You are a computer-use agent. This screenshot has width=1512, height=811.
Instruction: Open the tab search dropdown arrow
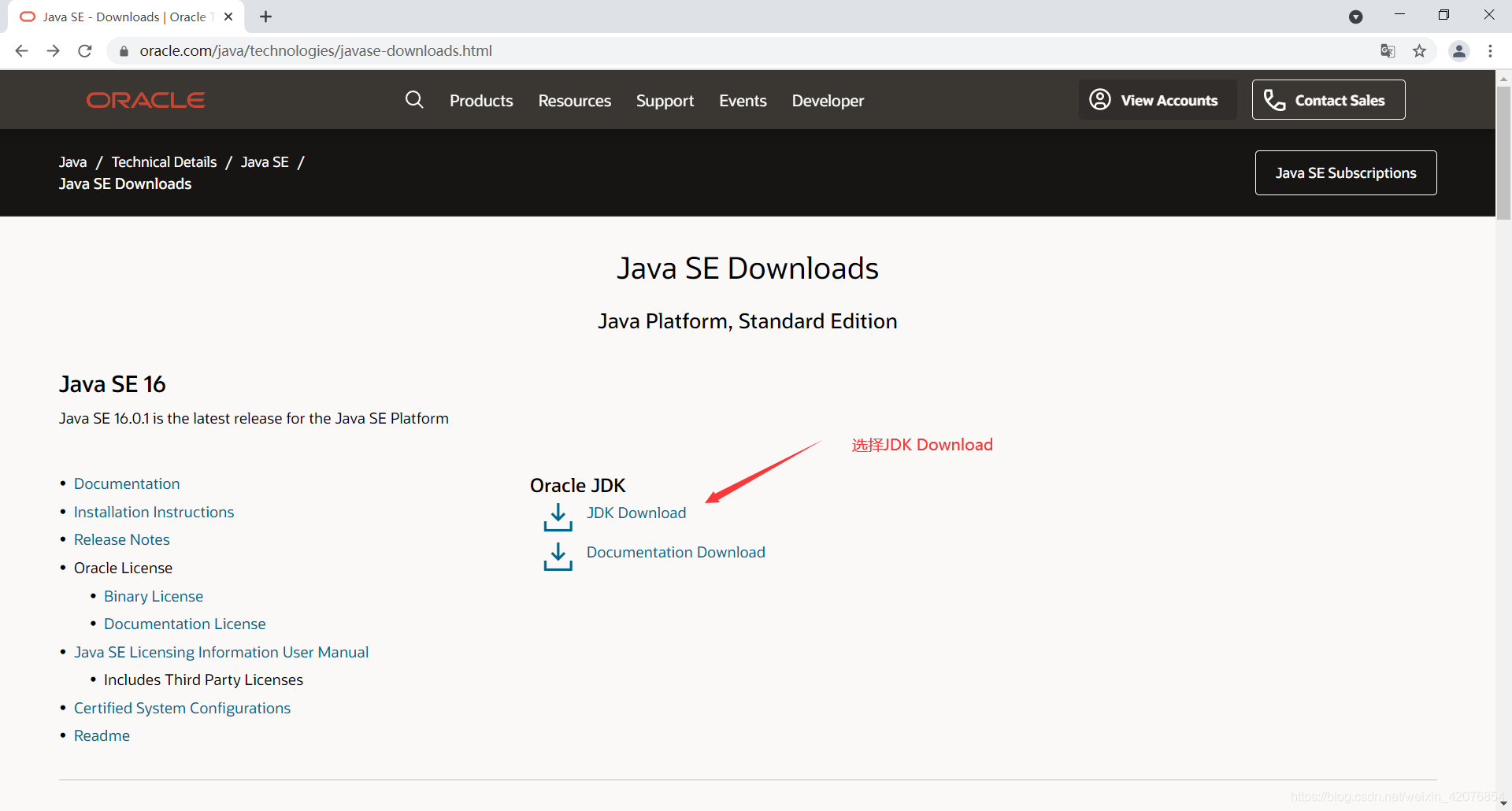pyautogui.click(x=1355, y=17)
